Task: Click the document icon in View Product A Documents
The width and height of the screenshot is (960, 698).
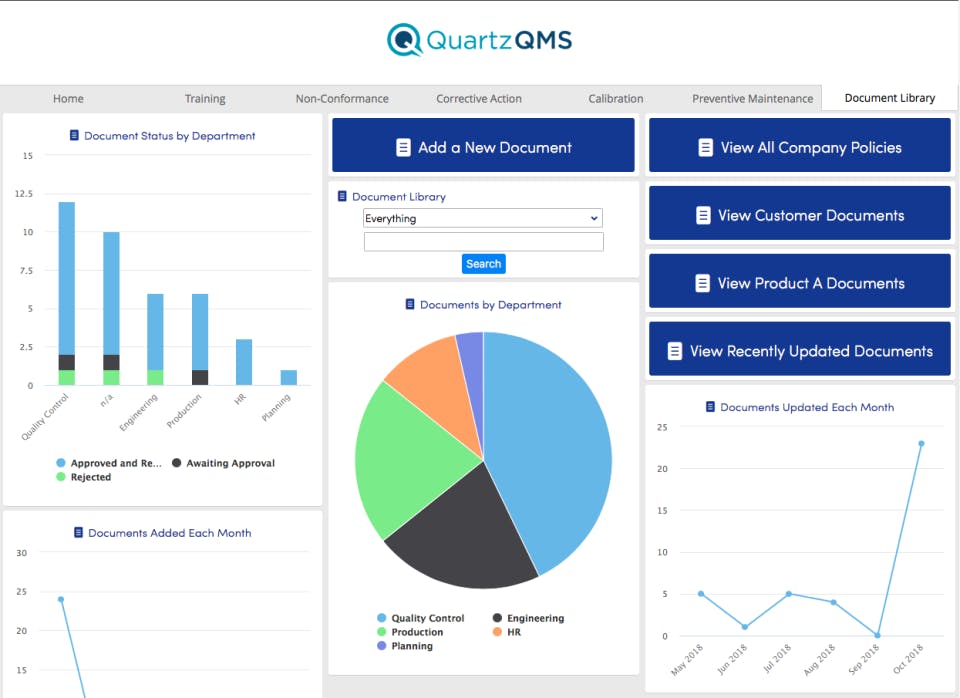Action: [702, 283]
